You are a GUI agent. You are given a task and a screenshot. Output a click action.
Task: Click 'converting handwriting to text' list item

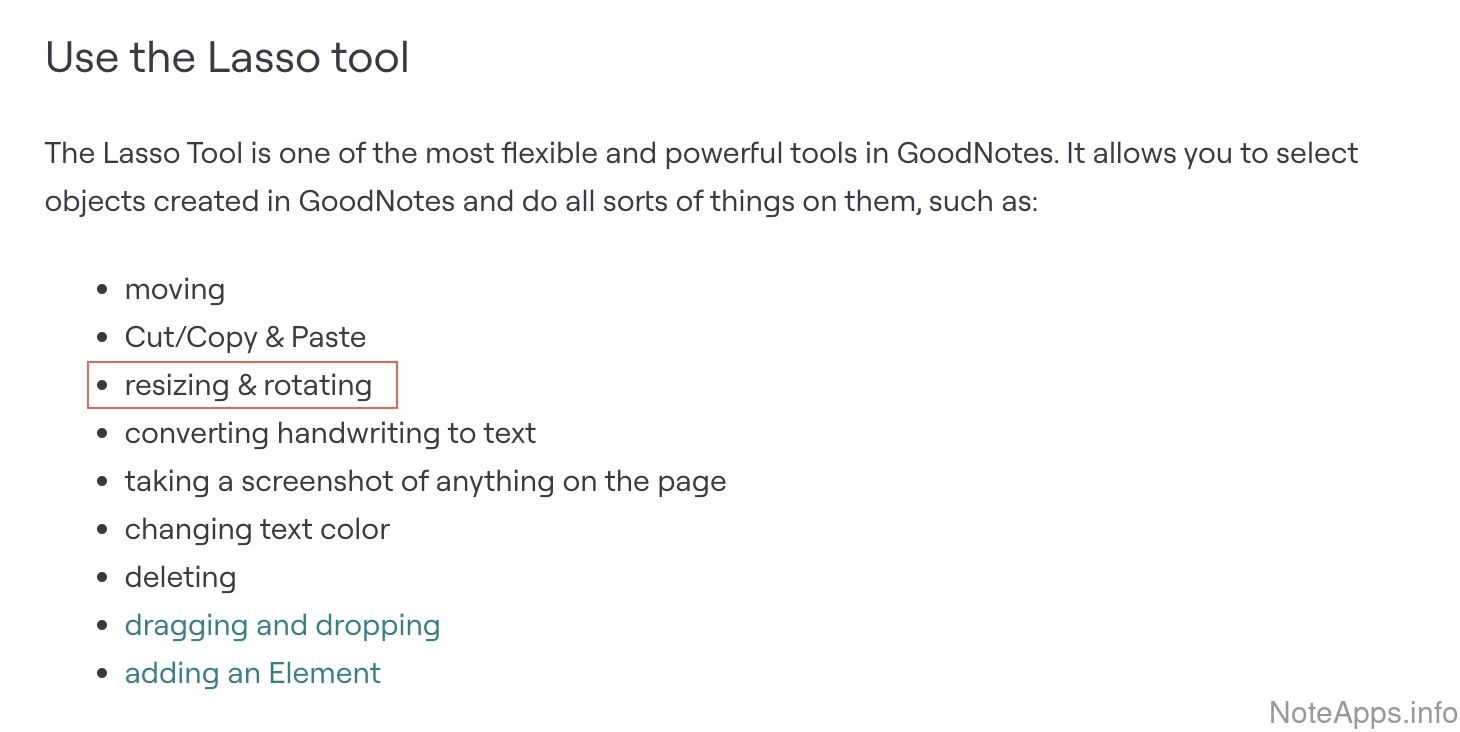point(330,434)
